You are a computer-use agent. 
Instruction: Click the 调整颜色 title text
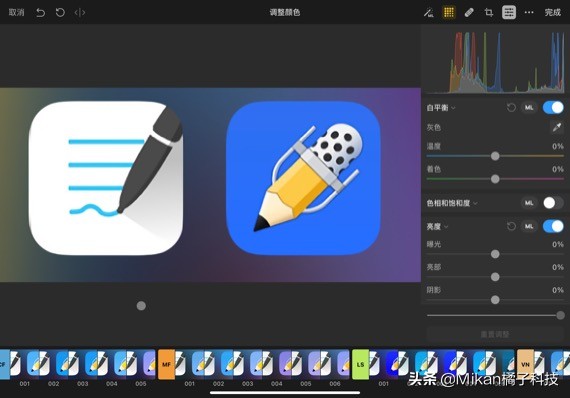285,12
